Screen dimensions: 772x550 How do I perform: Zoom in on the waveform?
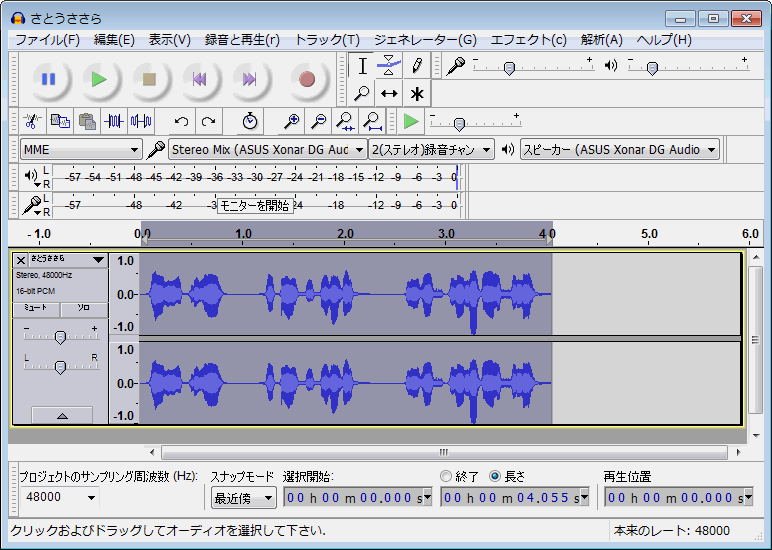pos(291,121)
